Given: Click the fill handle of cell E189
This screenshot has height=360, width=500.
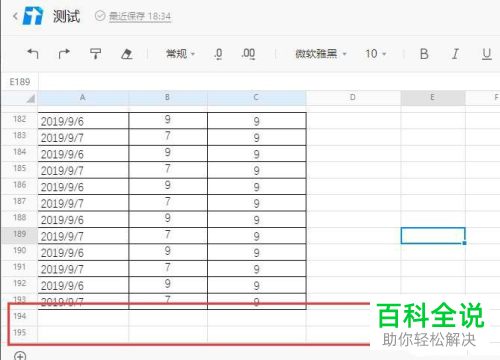Looking at the screenshot, I should click(464, 243).
